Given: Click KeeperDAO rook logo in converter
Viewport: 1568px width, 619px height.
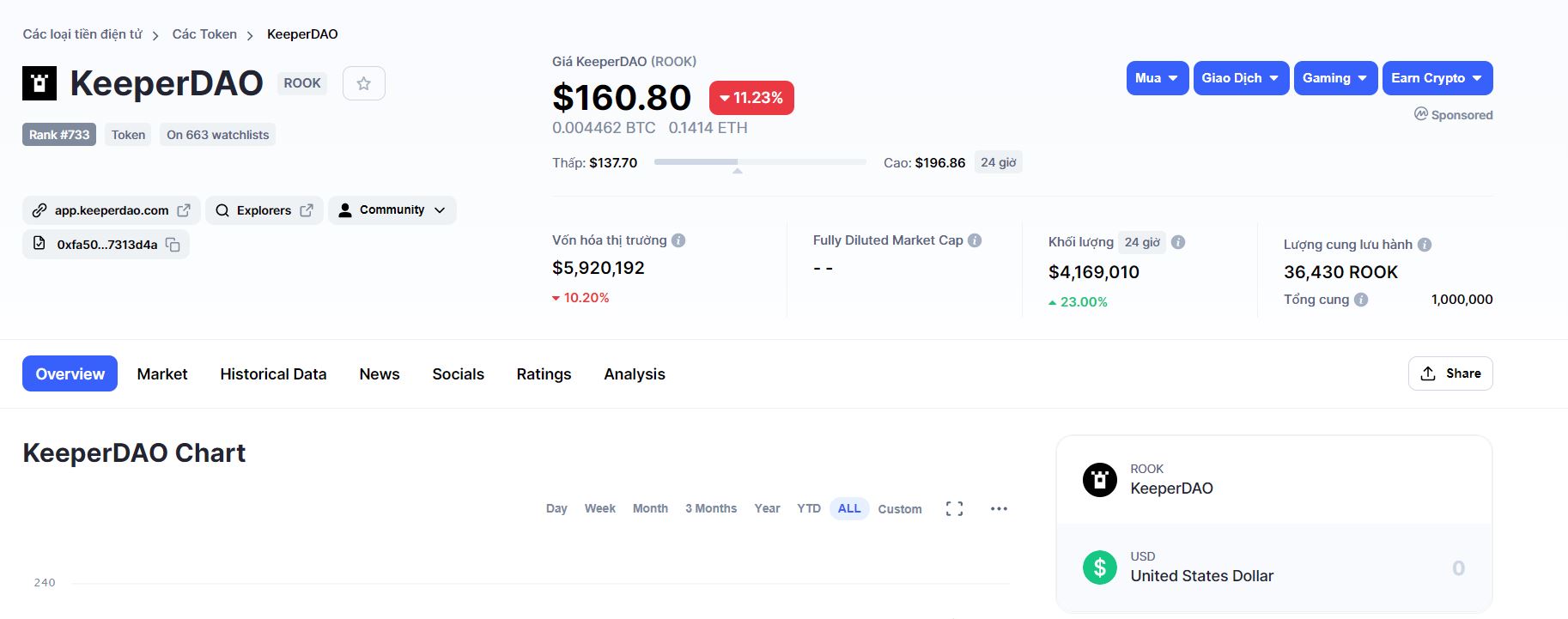Looking at the screenshot, I should click(x=1099, y=480).
